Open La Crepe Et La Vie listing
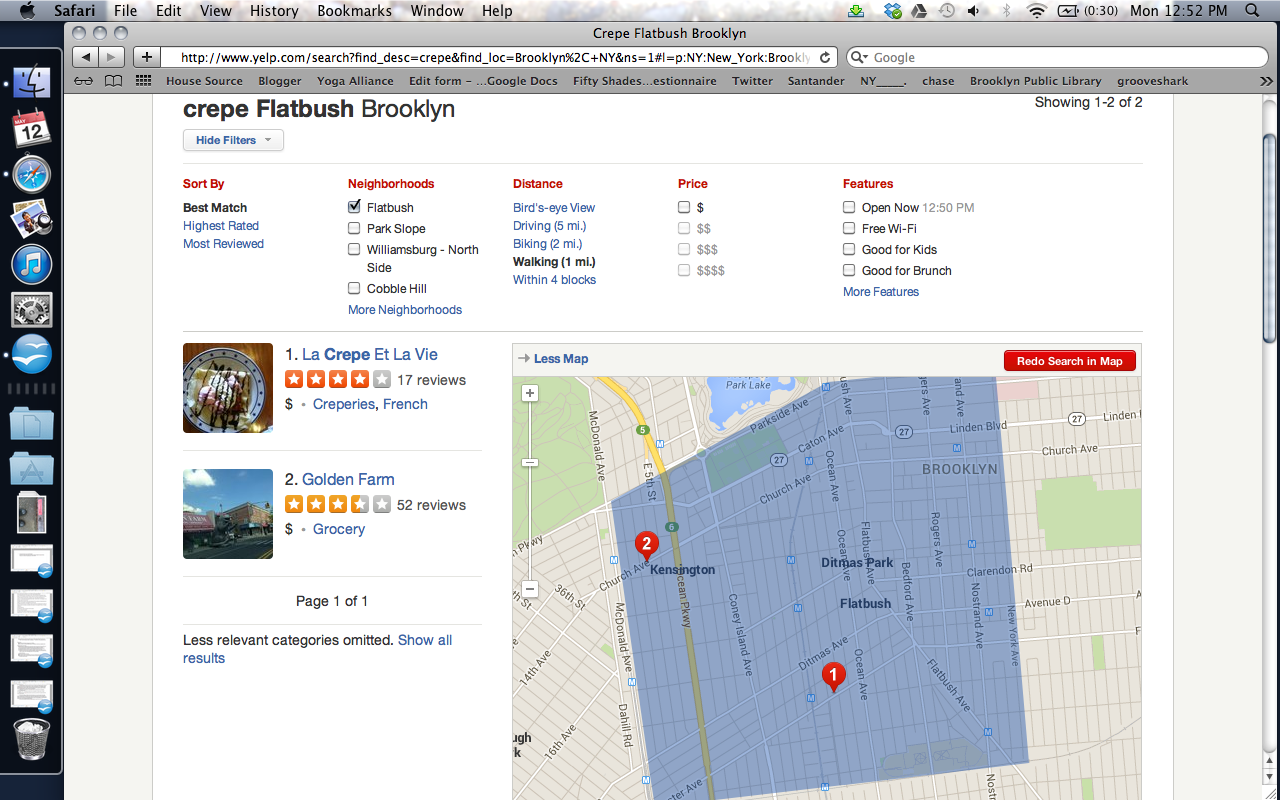The width and height of the screenshot is (1280, 800). [x=370, y=354]
